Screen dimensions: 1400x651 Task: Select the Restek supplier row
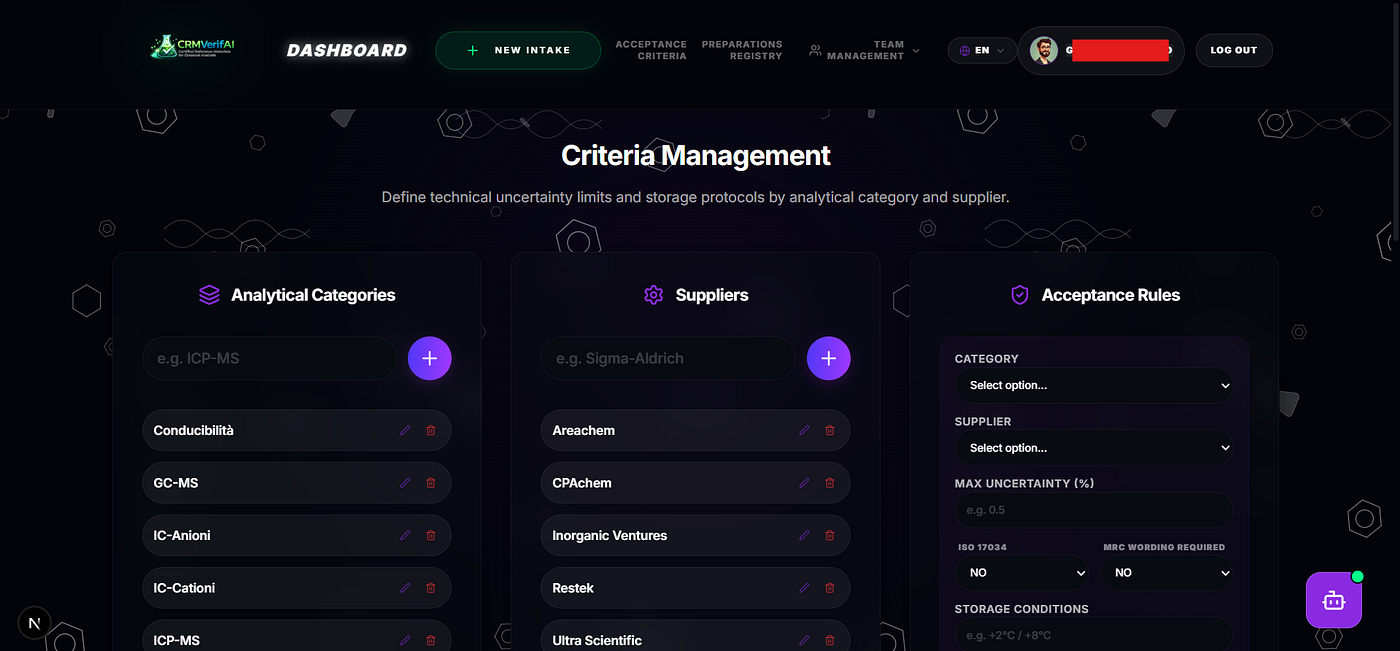(695, 588)
